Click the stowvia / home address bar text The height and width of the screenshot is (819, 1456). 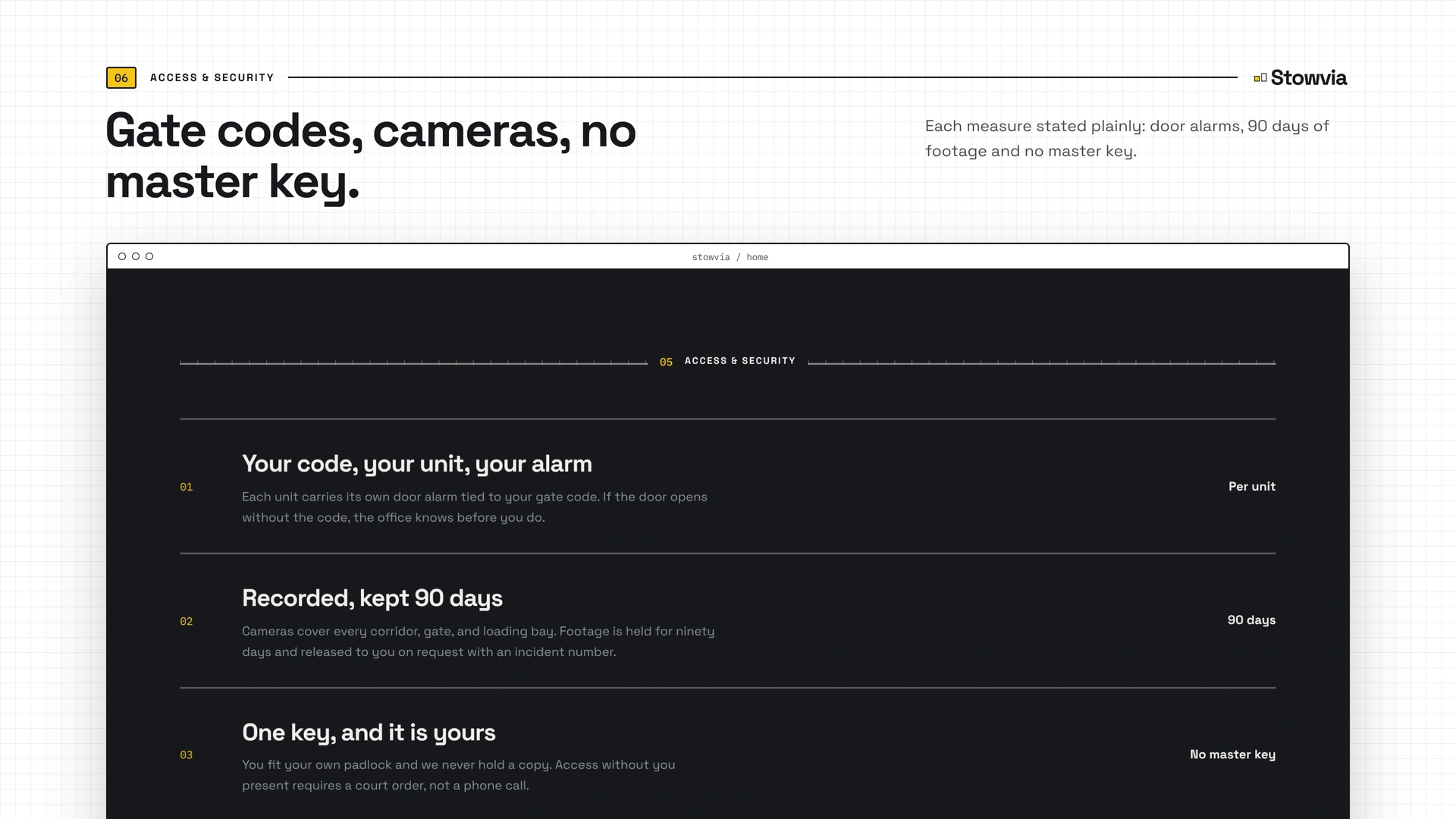(730, 257)
